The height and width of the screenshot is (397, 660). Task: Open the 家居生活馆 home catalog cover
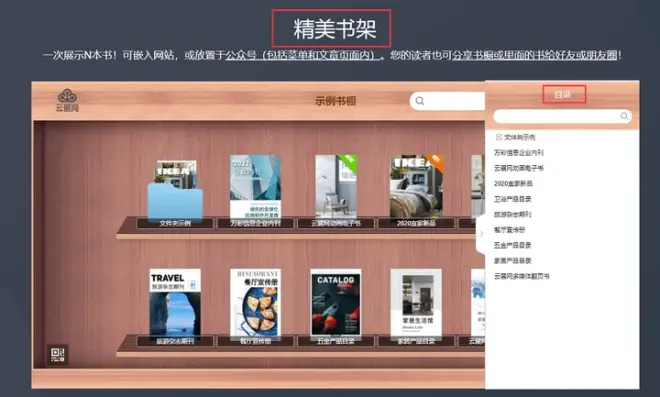pyautogui.click(x=416, y=303)
